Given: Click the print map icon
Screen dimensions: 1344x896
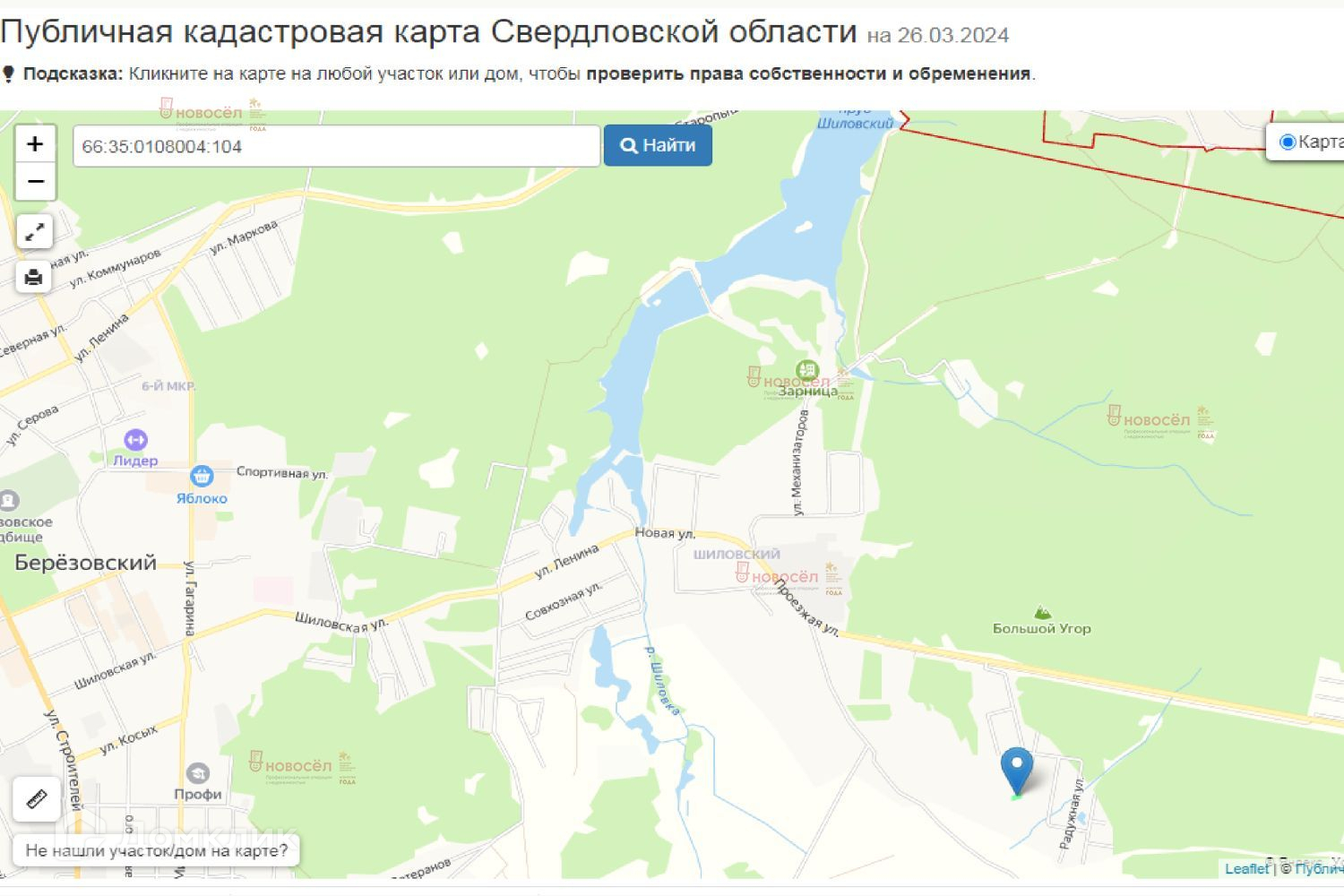Looking at the screenshot, I should (x=35, y=277).
